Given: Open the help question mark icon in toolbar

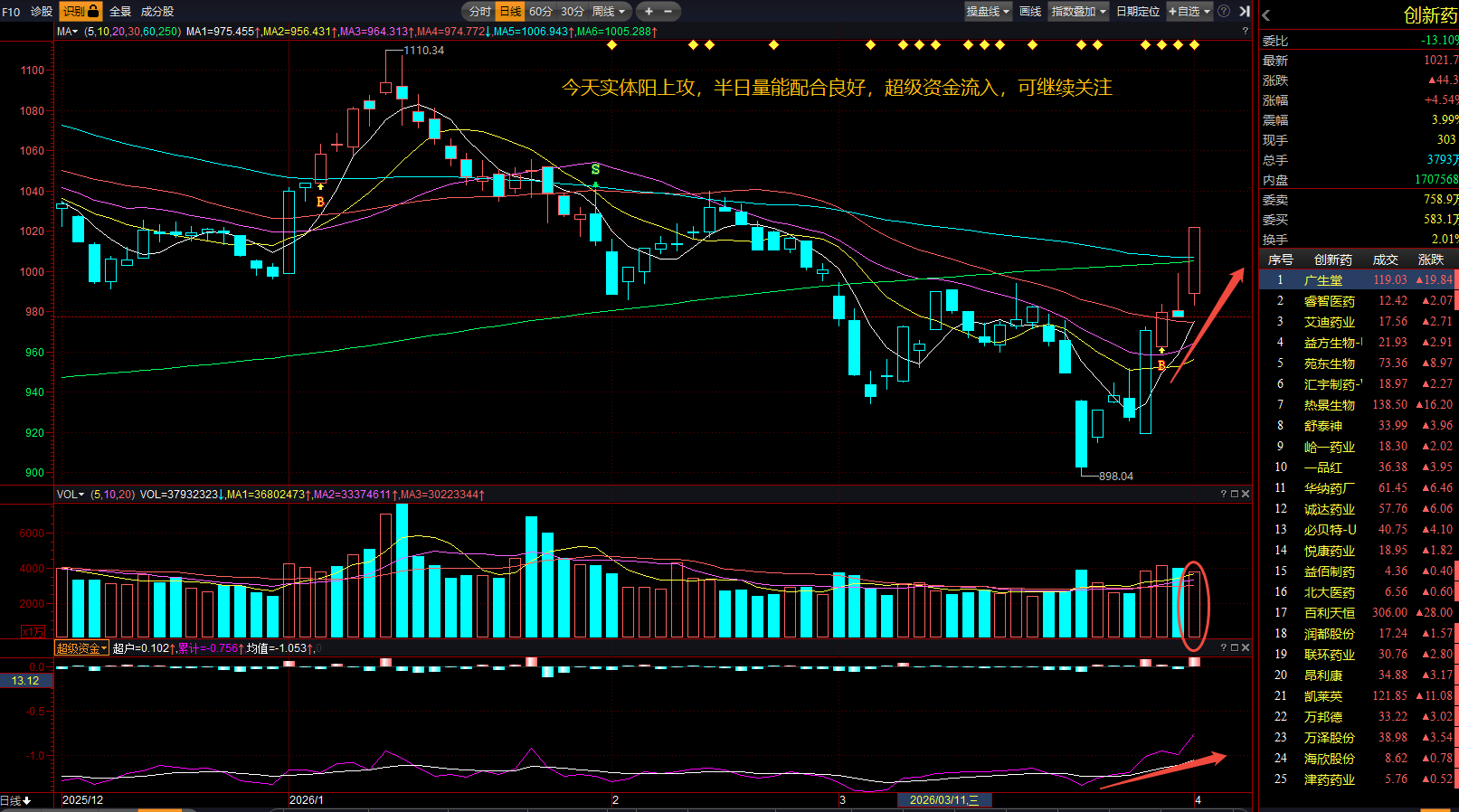Looking at the screenshot, I should (x=1224, y=11).
